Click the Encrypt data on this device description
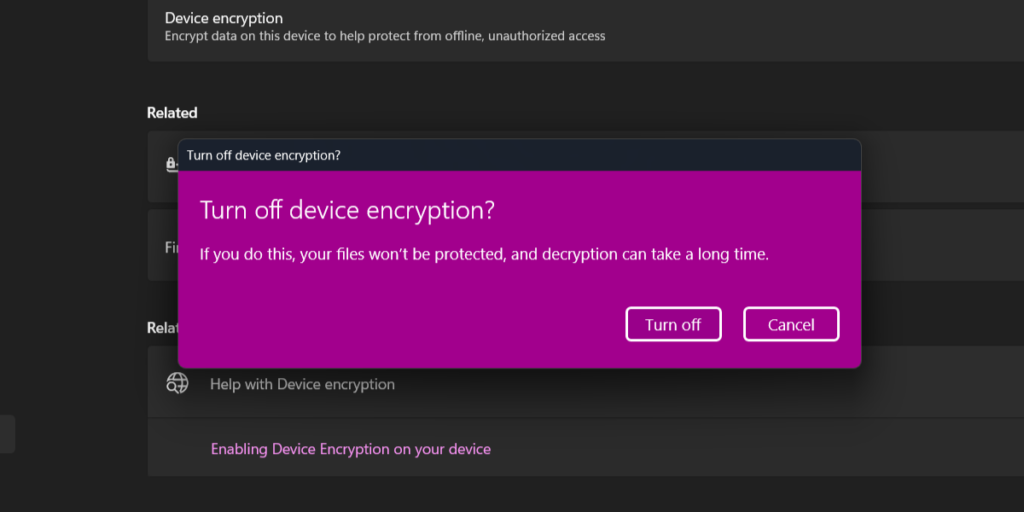This screenshot has height=512, width=1024. [x=384, y=36]
